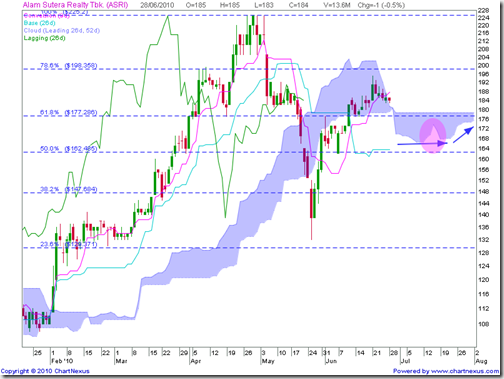Click the Feb '10 month label
The image size is (504, 379).
[62, 361]
